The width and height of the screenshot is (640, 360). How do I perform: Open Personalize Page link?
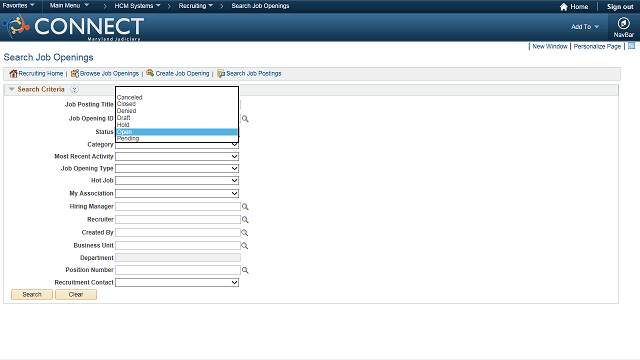click(x=597, y=47)
